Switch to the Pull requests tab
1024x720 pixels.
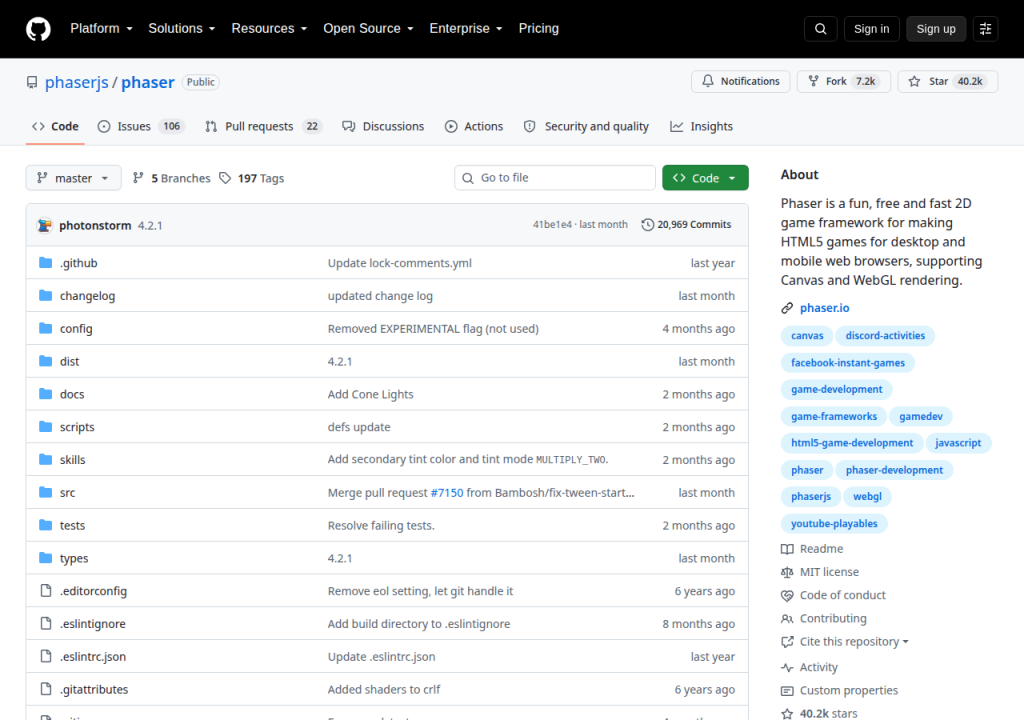[x=264, y=126]
